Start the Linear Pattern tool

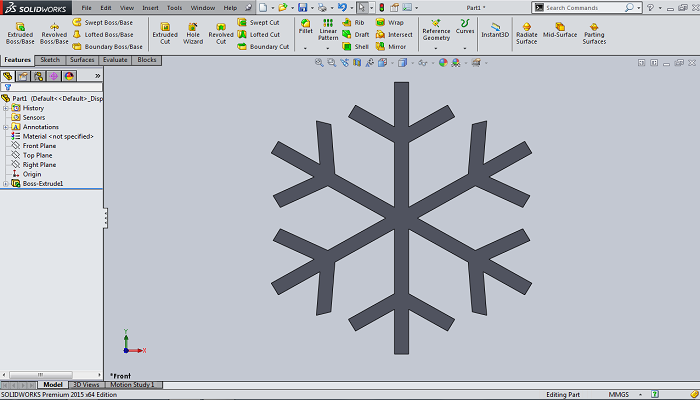[328, 29]
